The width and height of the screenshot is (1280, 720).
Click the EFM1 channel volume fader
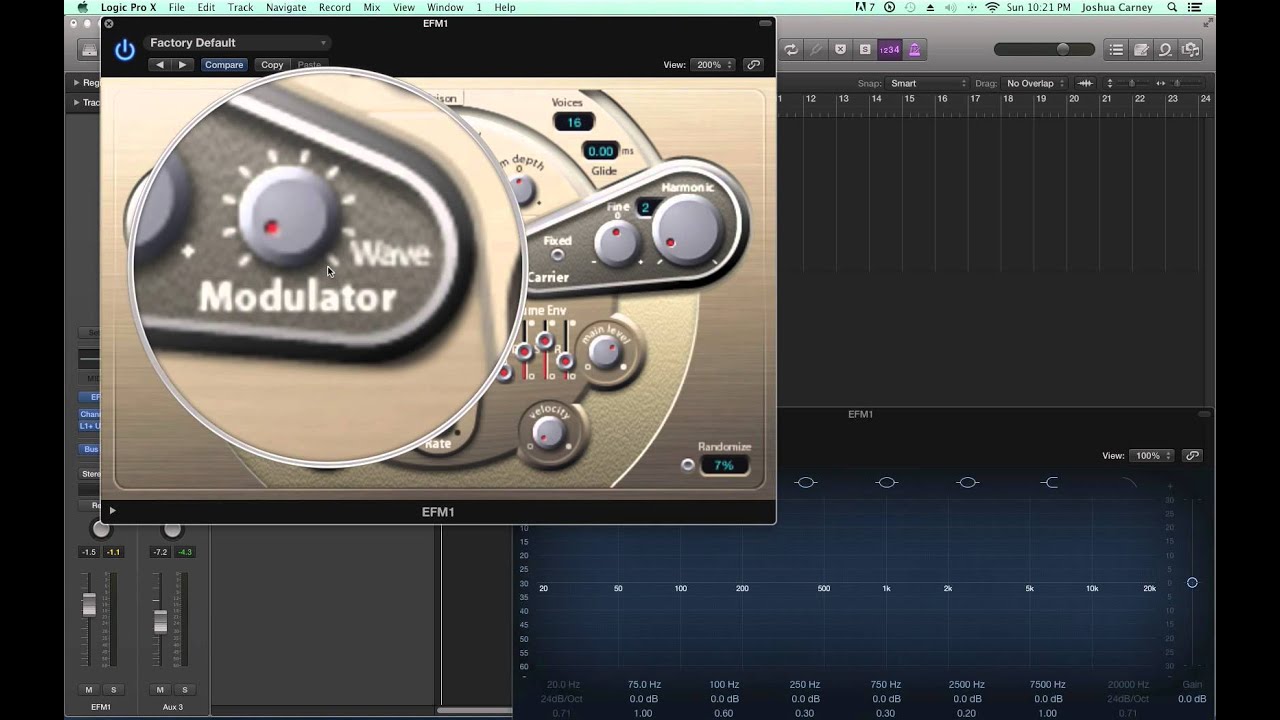point(89,604)
